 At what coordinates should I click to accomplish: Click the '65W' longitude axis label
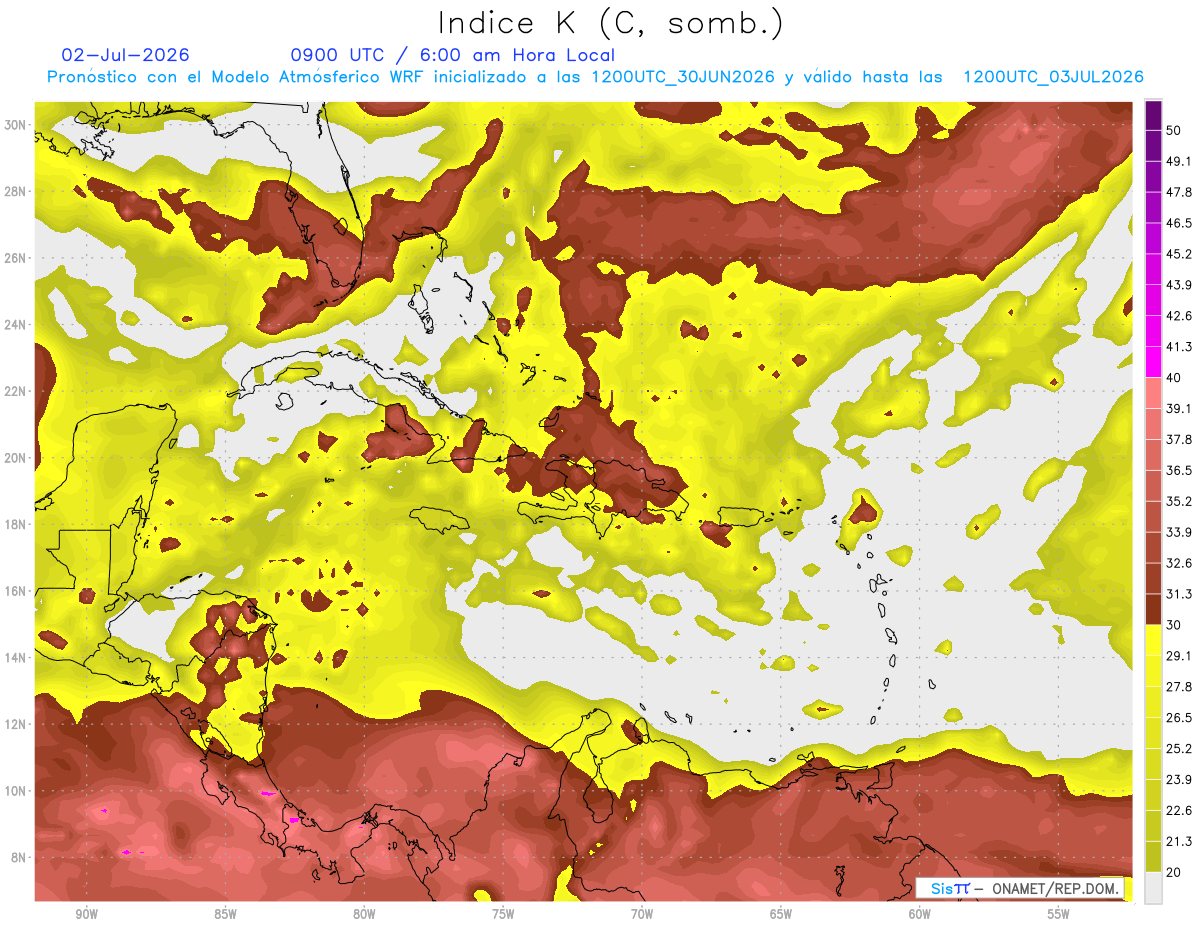pos(781,915)
